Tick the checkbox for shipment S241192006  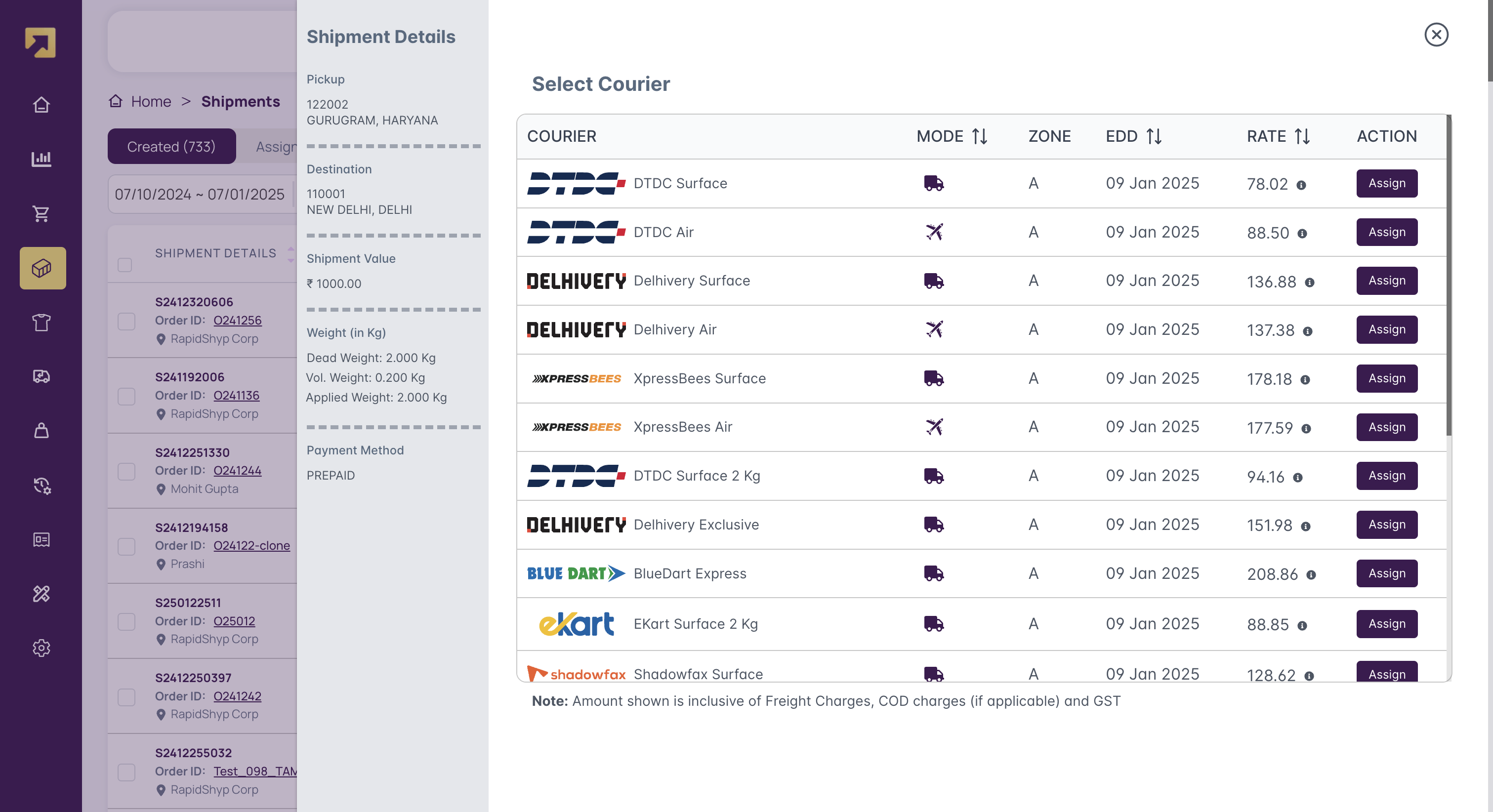(126, 397)
